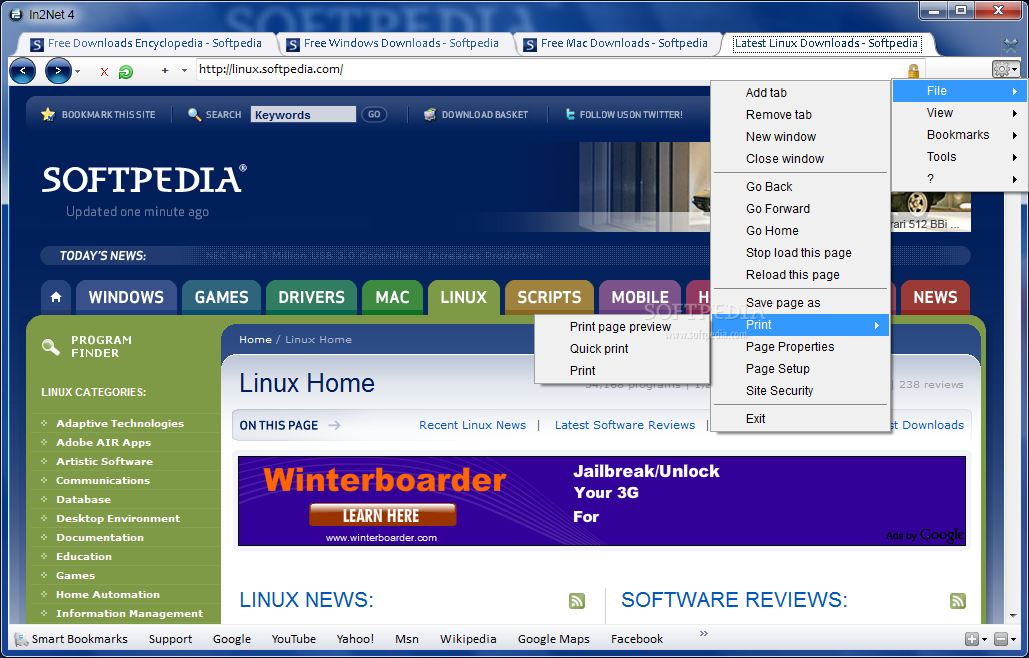Image resolution: width=1029 pixels, height=658 pixels.
Task: Select Add tab from File menu
Action: coord(801,93)
